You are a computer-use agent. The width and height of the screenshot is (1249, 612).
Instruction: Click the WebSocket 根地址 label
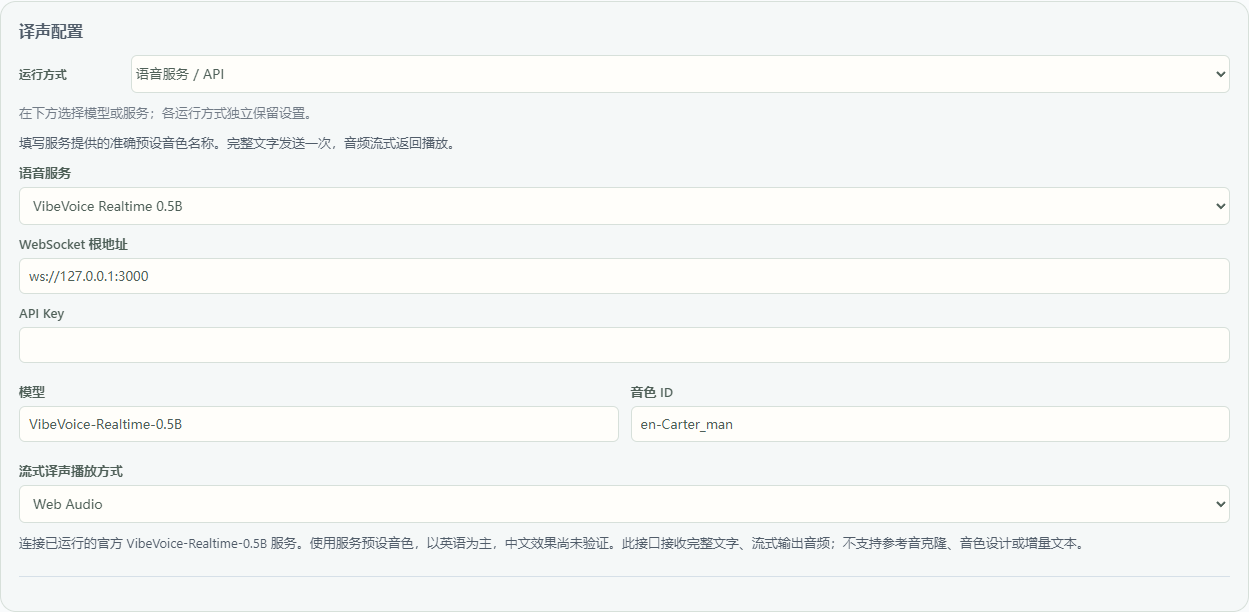(x=73, y=244)
